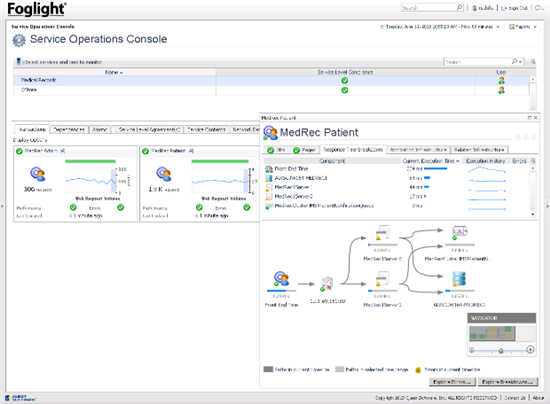
Task: Open the Hits tab in MedRec Patient
Action: (x=276, y=150)
